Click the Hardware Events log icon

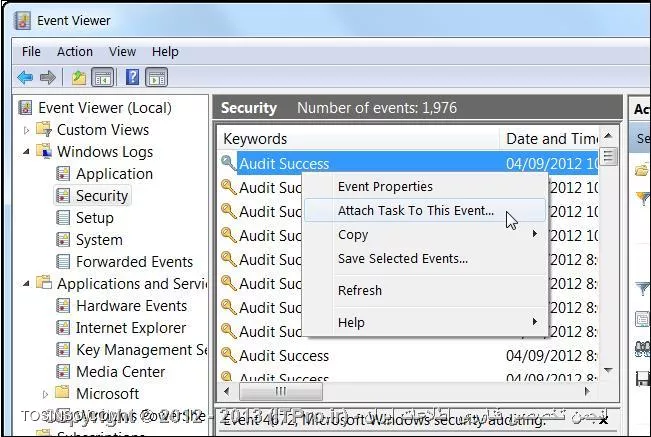point(63,305)
